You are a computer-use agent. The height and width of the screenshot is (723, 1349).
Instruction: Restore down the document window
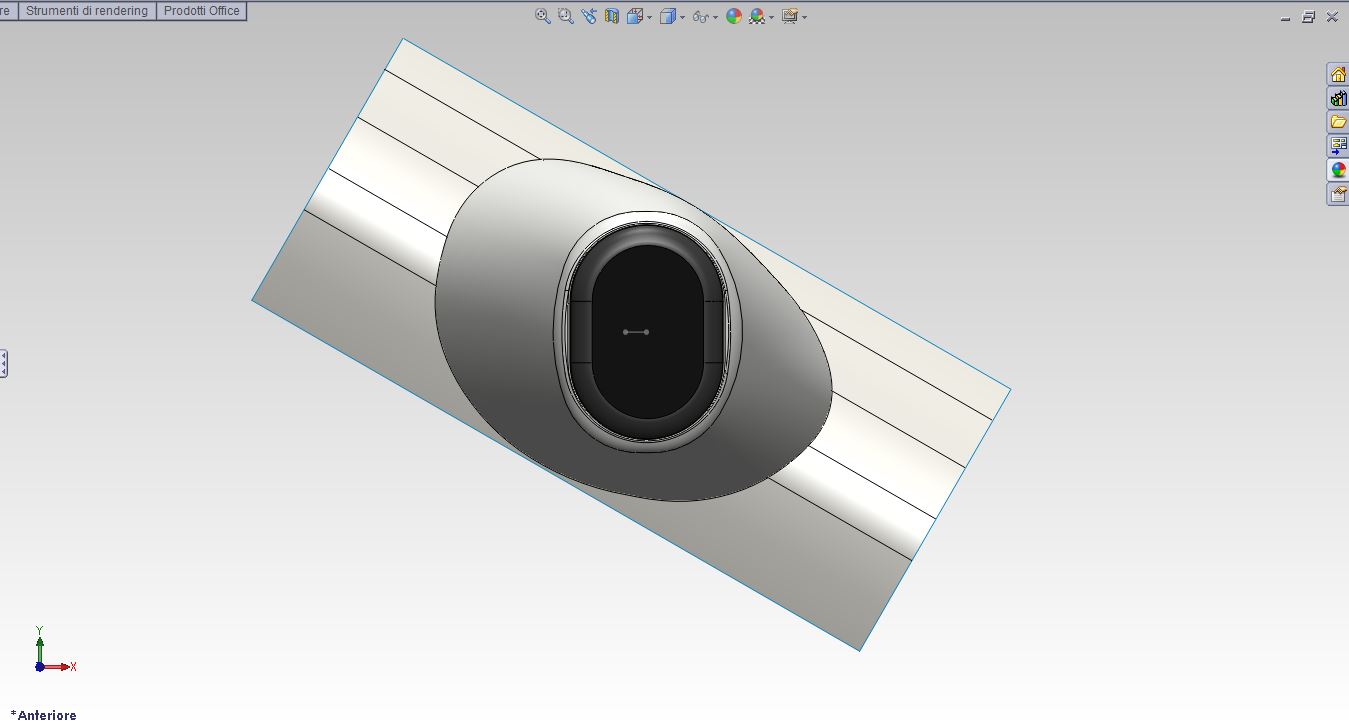(x=1308, y=17)
